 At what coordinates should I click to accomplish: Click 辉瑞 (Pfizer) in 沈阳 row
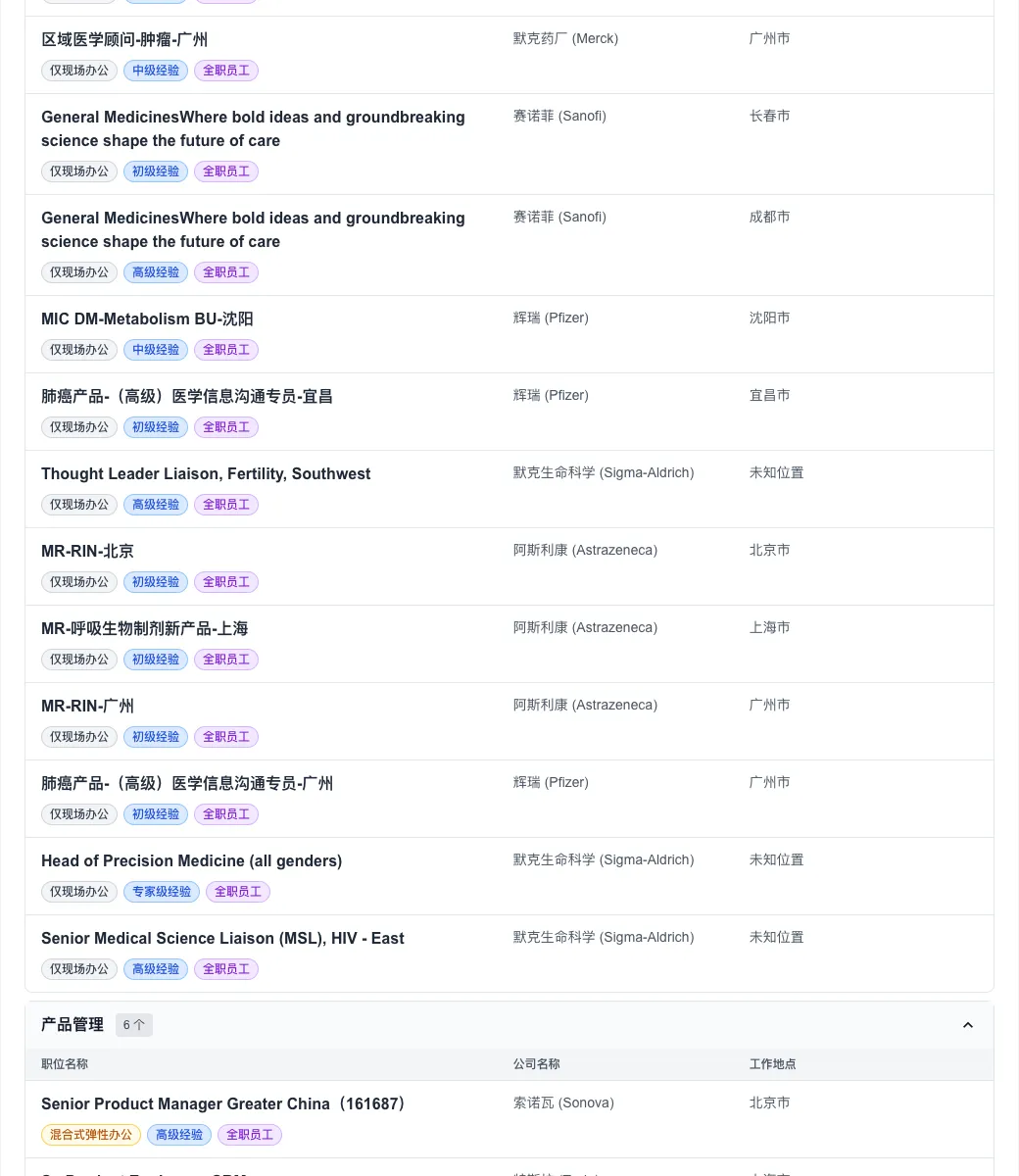point(551,318)
